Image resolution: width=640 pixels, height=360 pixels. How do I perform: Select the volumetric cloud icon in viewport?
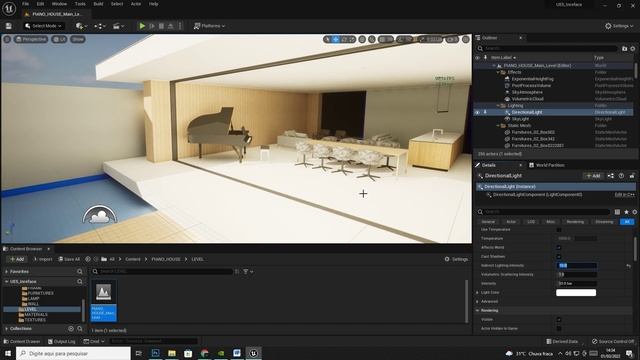[x=100, y=215]
